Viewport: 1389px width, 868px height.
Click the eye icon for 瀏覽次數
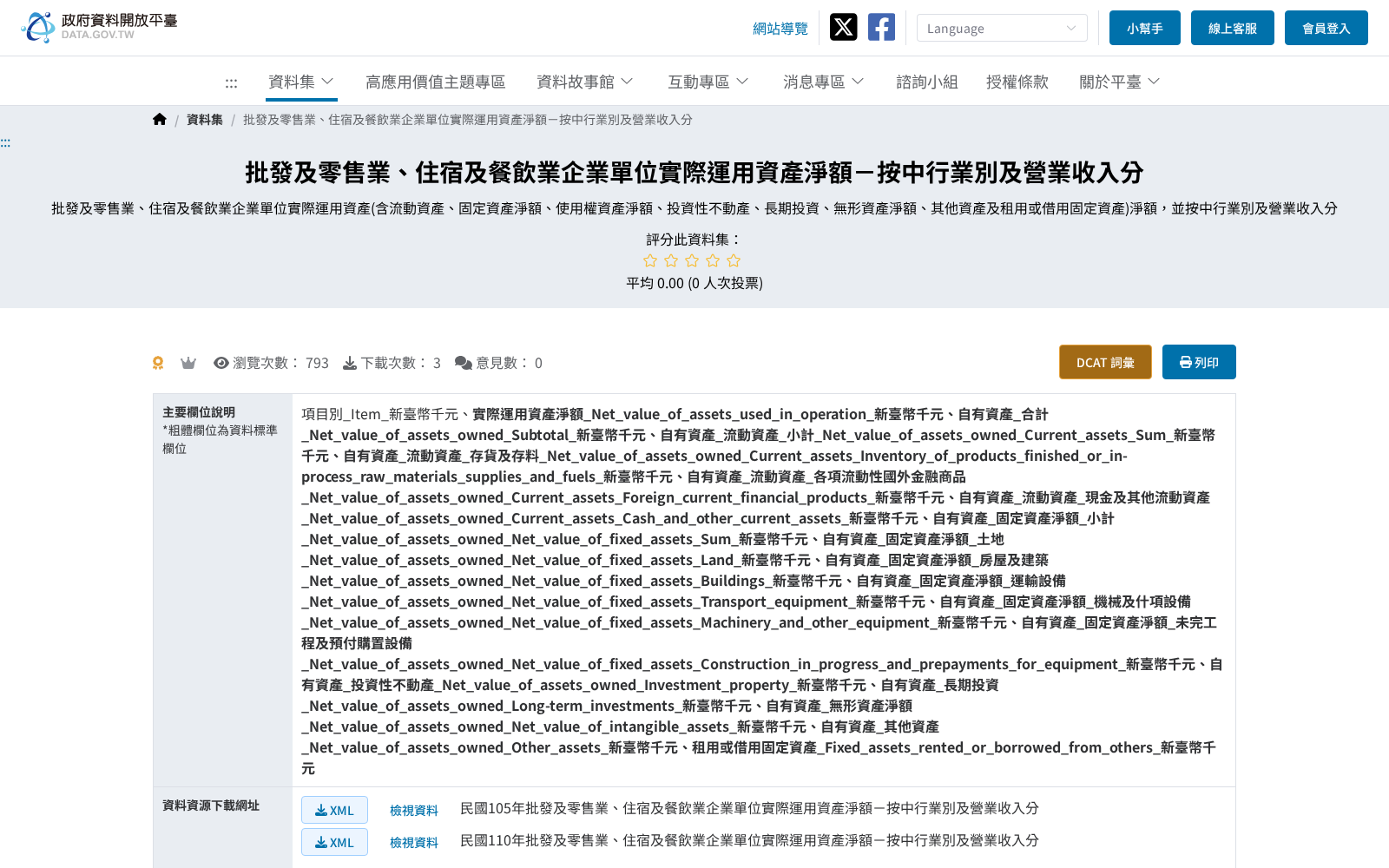click(221, 363)
